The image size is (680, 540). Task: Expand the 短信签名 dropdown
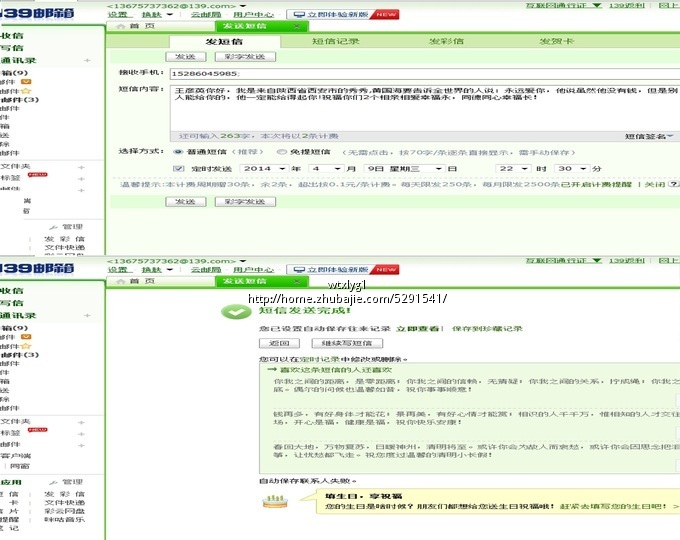point(649,136)
